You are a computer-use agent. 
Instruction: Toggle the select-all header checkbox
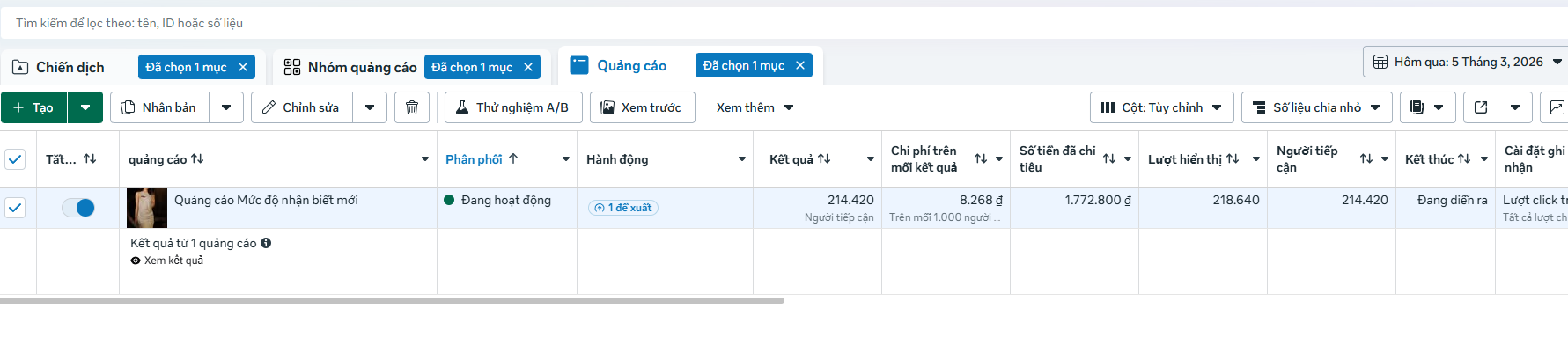click(15, 159)
